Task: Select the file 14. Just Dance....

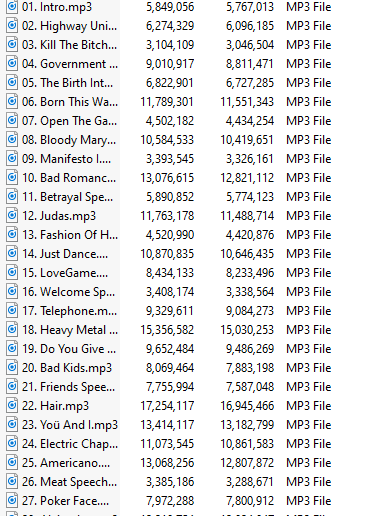Action: [65, 254]
